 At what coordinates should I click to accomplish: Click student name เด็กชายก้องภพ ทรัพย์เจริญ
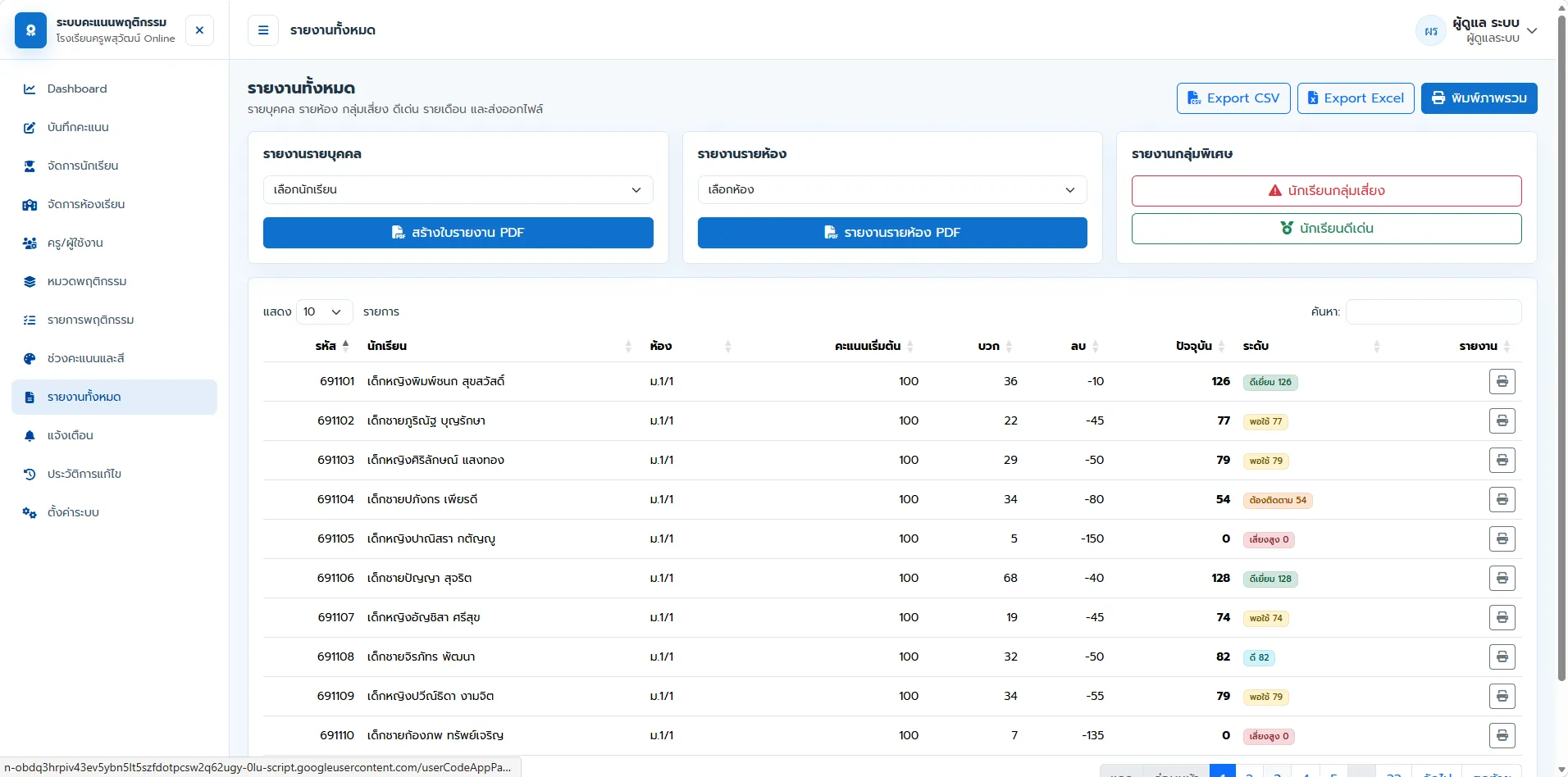coord(435,735)
